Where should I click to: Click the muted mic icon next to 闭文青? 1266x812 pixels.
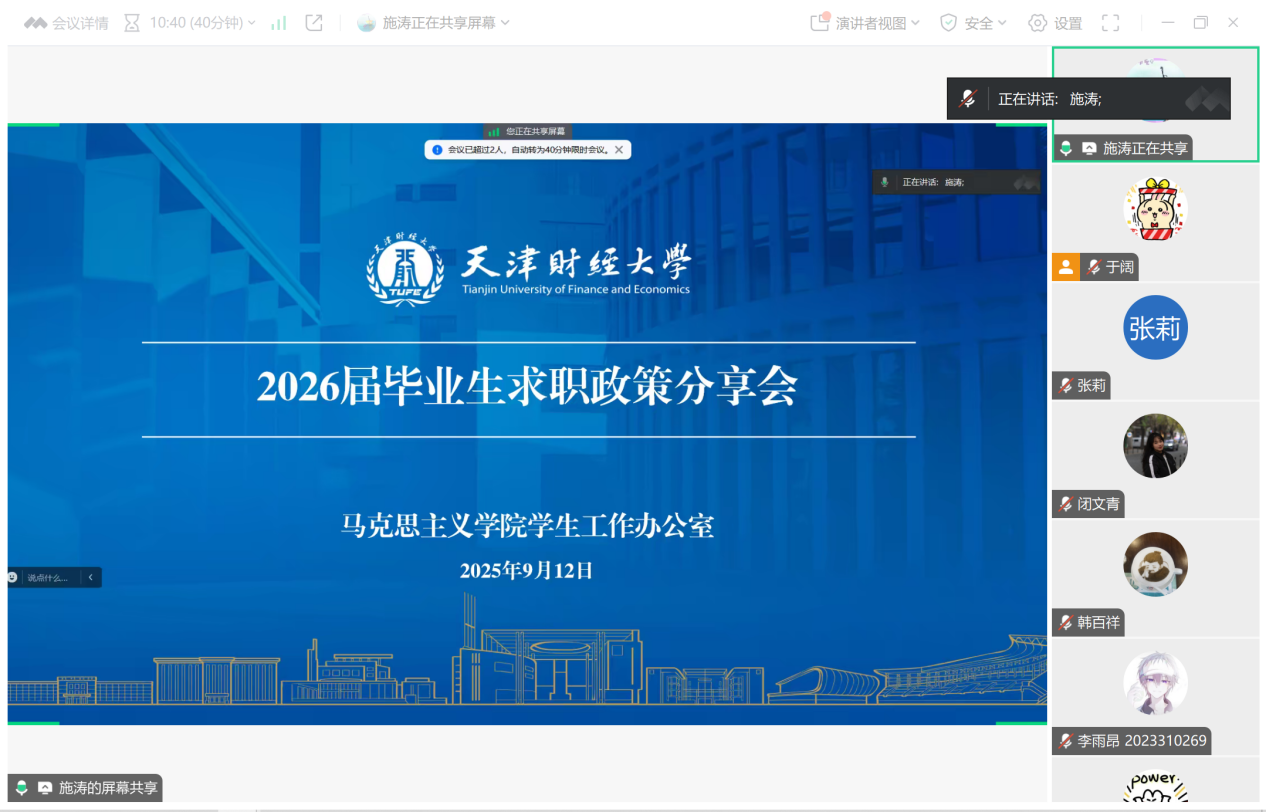[x=1066, y=504]
